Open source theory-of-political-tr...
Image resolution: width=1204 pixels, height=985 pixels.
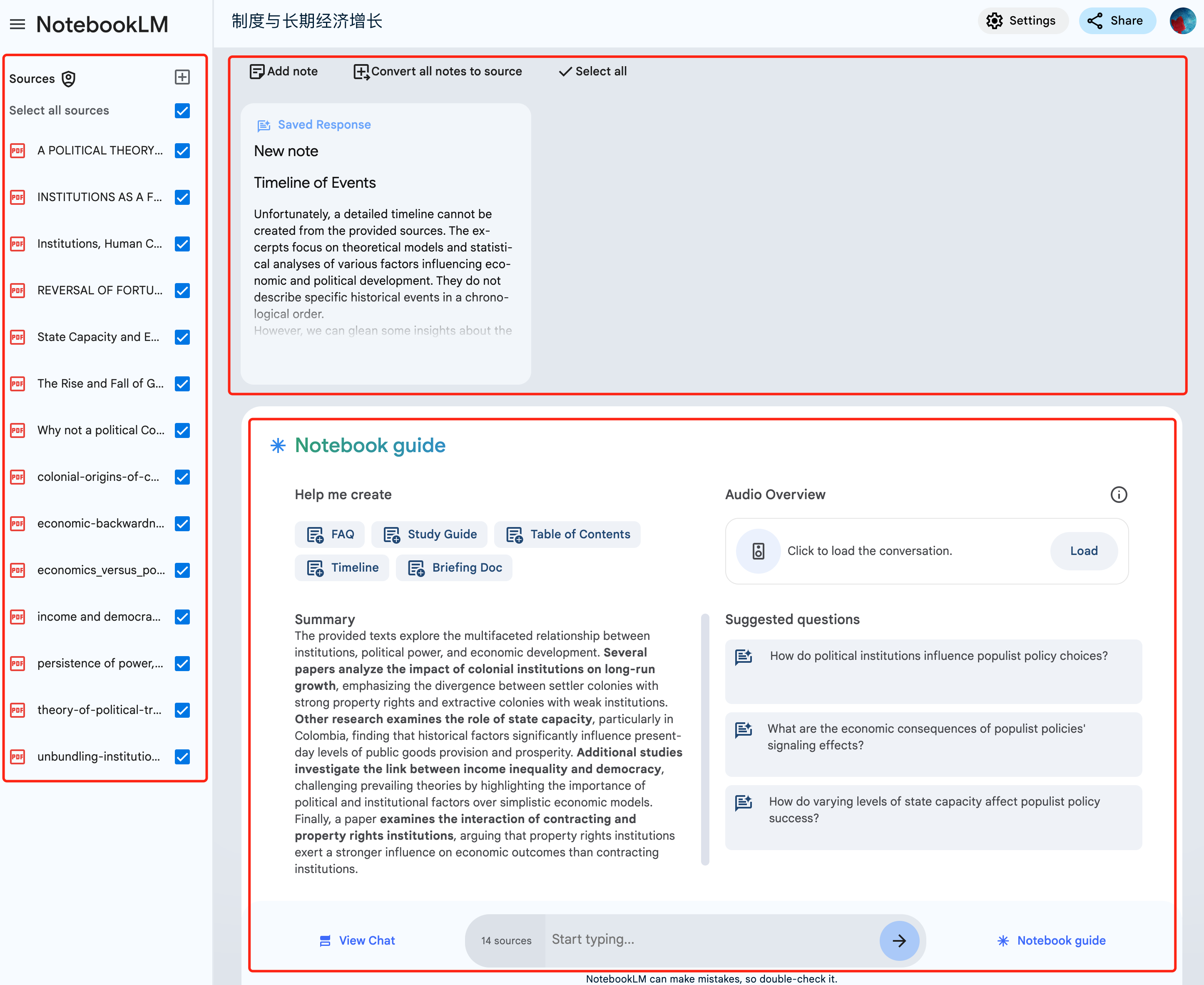tap(100, 710)
